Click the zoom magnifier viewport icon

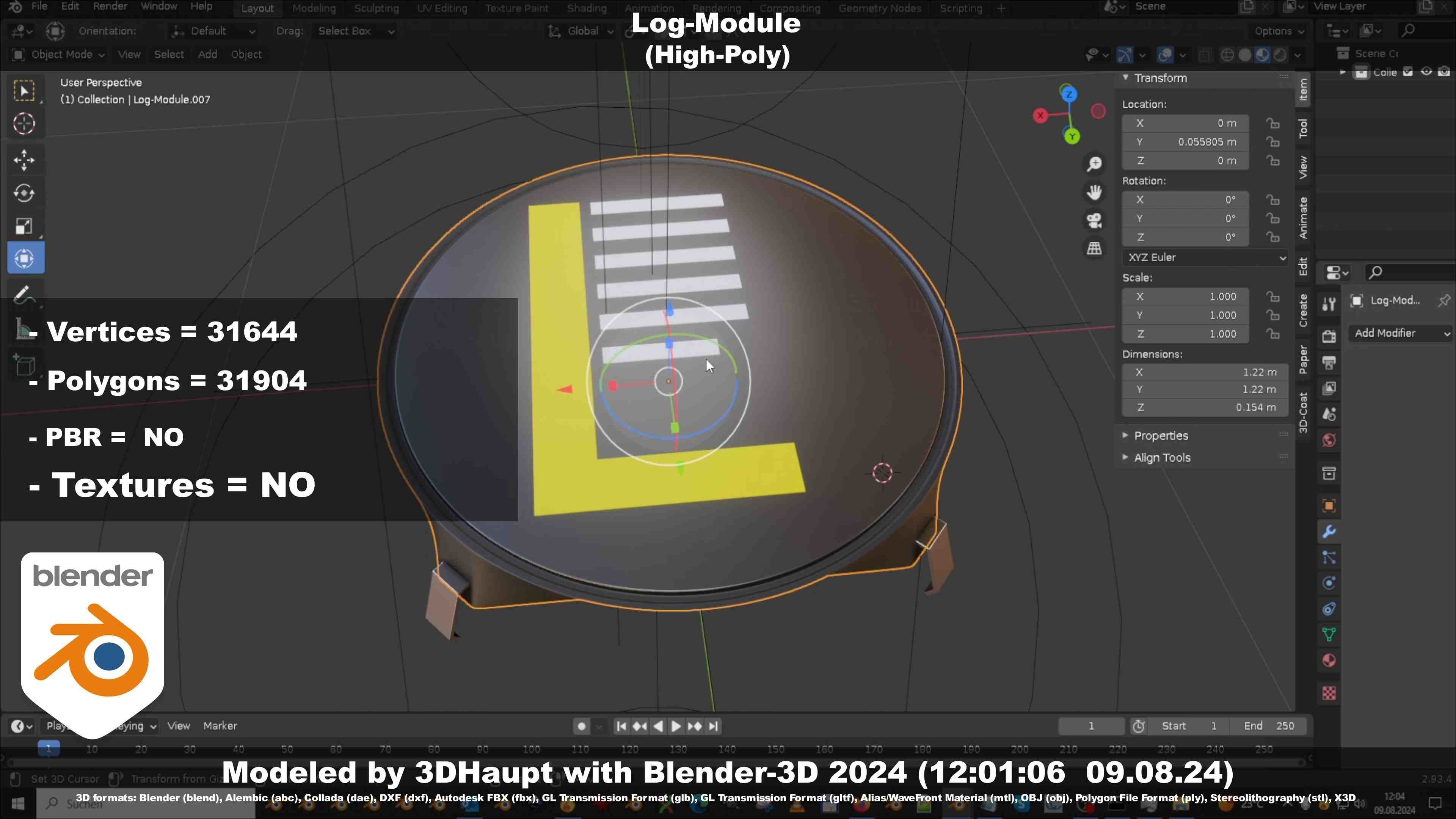(1094, 164)
